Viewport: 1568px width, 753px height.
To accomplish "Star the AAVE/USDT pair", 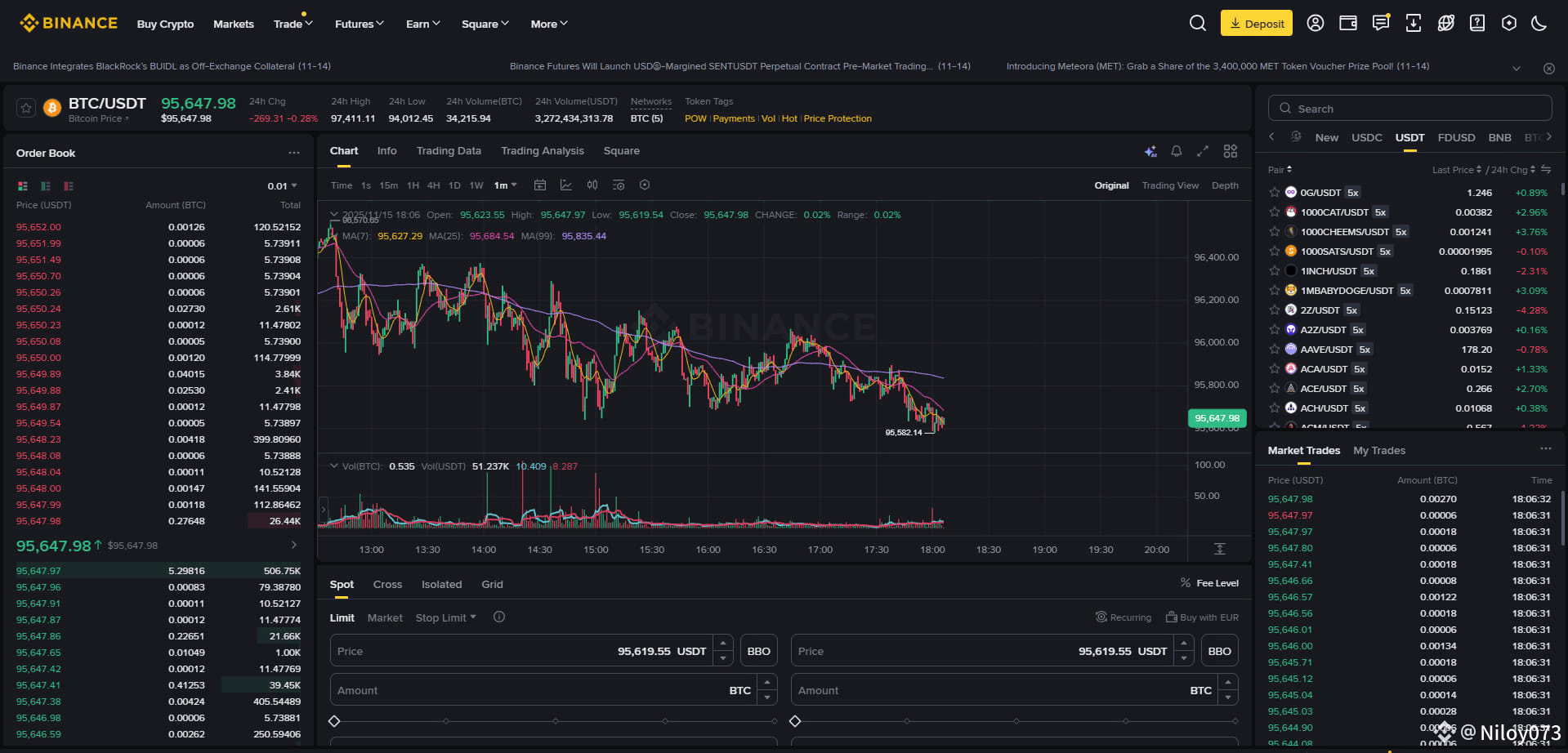I will pos(1274,349).
